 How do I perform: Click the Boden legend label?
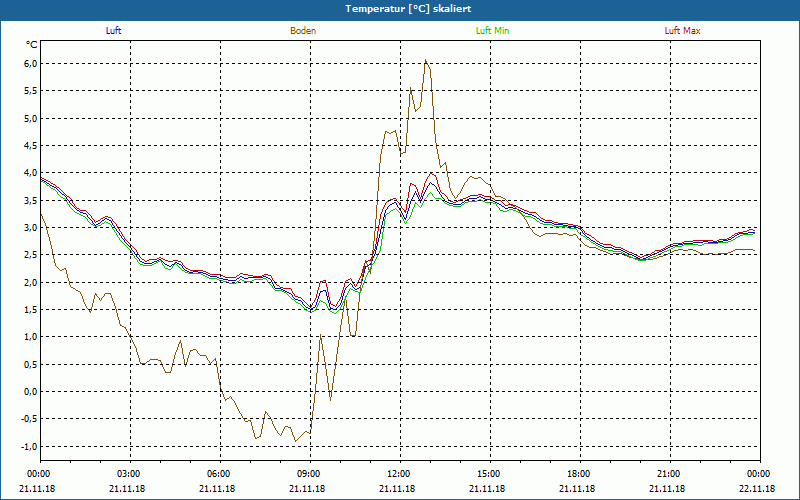click(303, 31)
